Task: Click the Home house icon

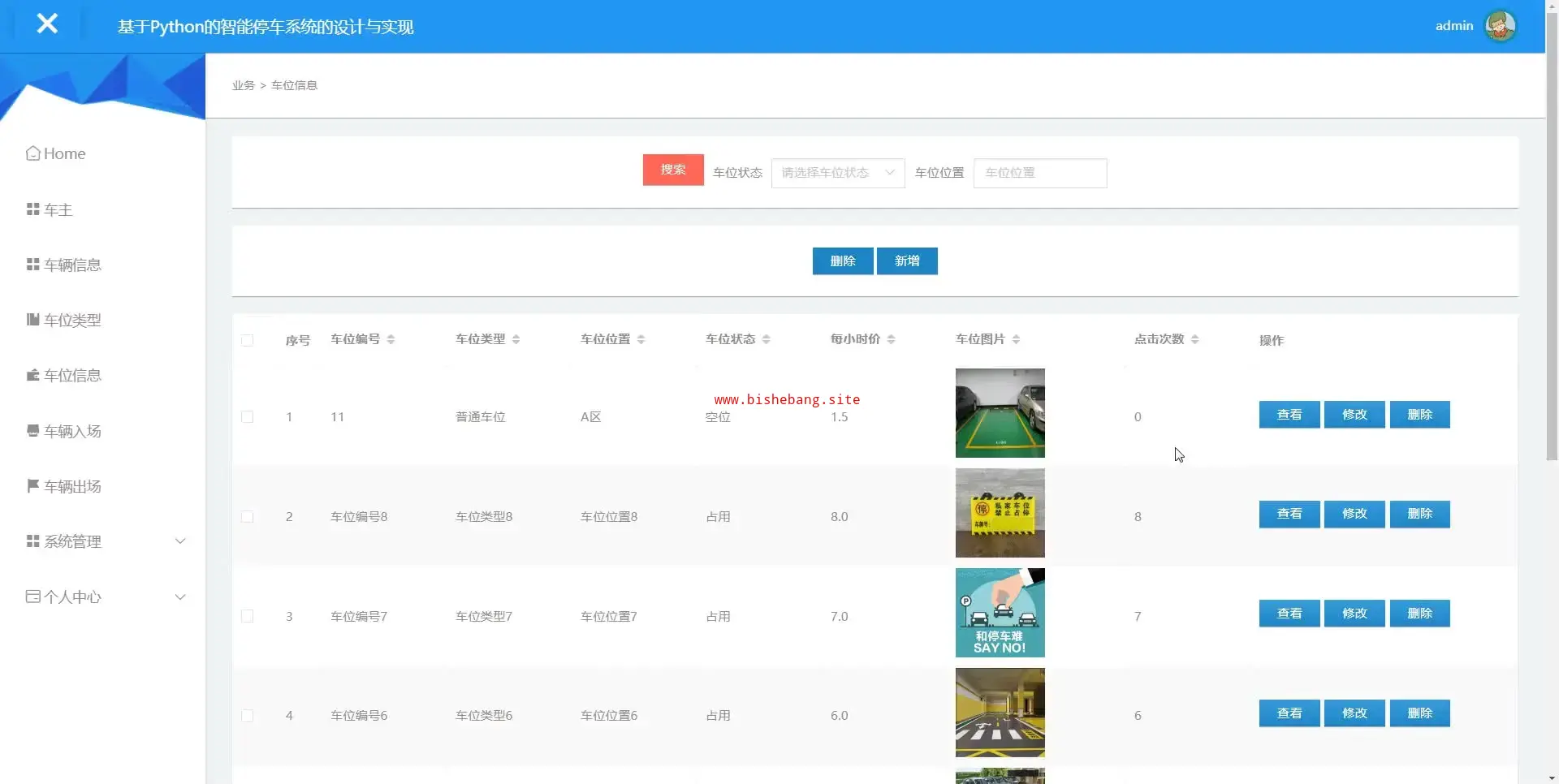Action: tap(32, 153)
